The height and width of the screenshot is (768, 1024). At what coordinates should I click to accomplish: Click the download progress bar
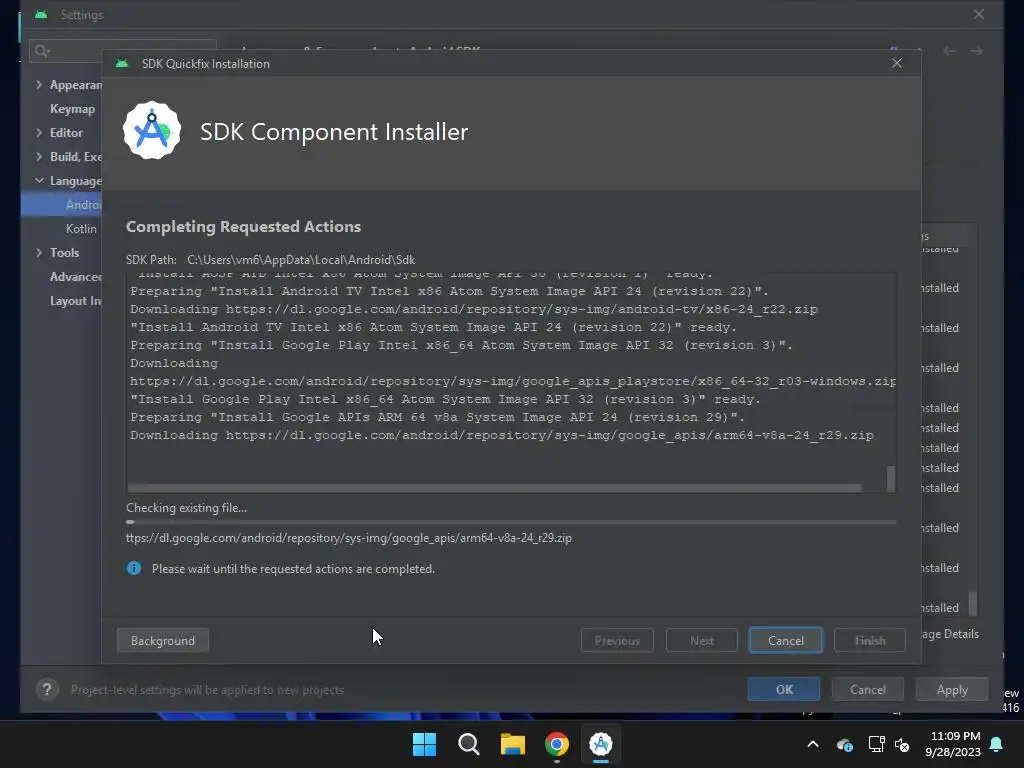[x=511, y=522]
